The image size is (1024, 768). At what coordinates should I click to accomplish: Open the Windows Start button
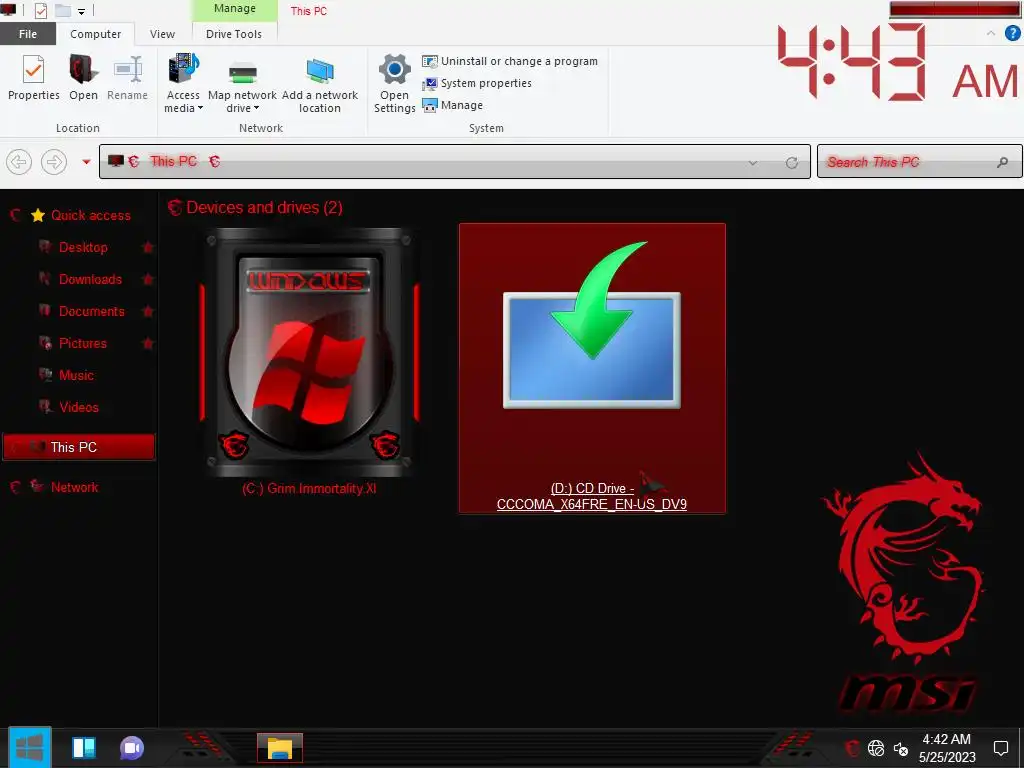pos(29,748)
